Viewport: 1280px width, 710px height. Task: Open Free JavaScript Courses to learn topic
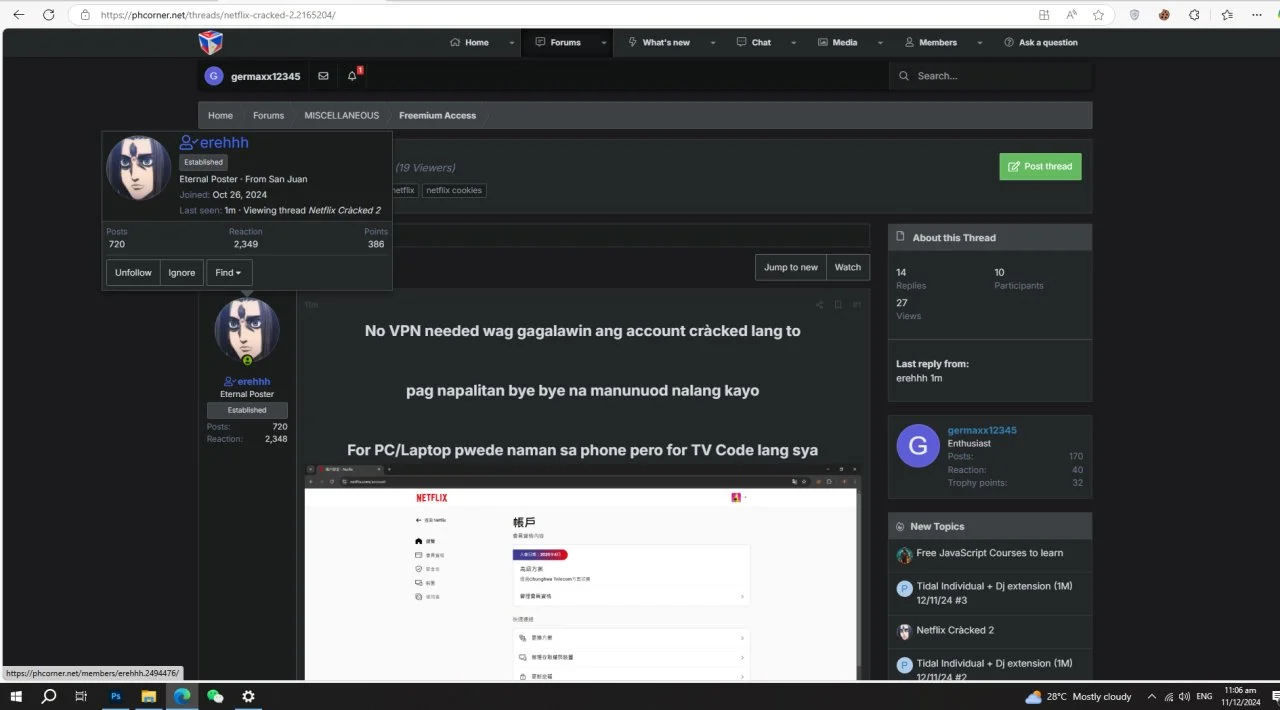coord(989,553)
